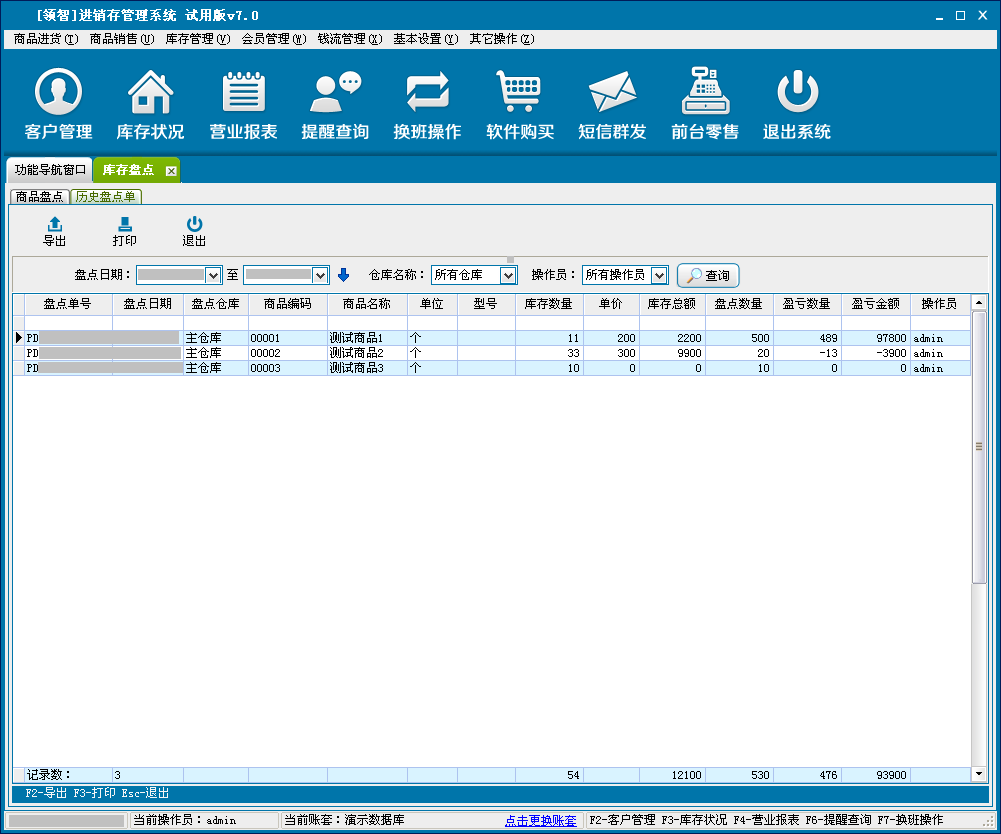Click the 查询 search button
The image size is (1001, 834).
click(708, 275)
